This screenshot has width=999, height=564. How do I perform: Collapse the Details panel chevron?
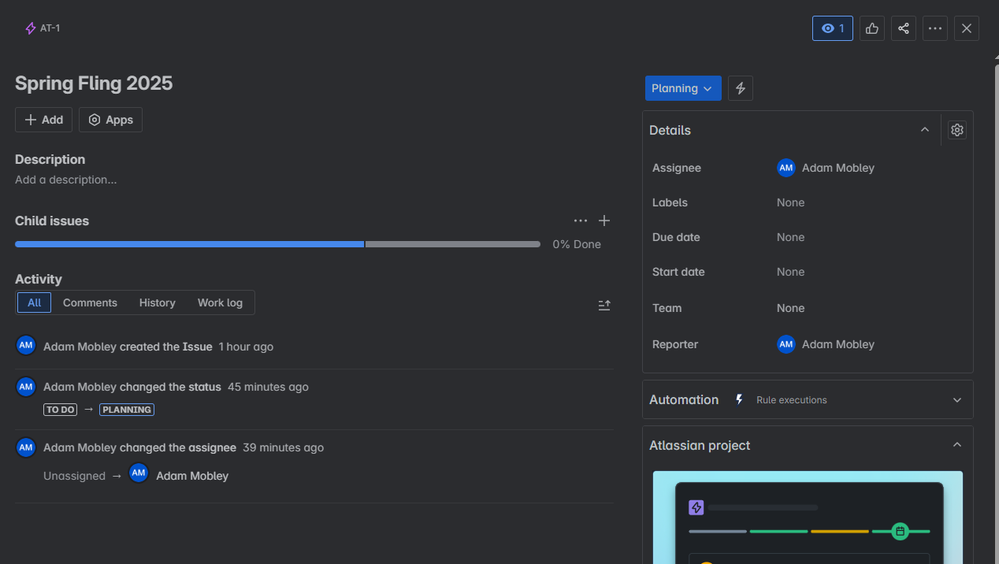point(924,130)
